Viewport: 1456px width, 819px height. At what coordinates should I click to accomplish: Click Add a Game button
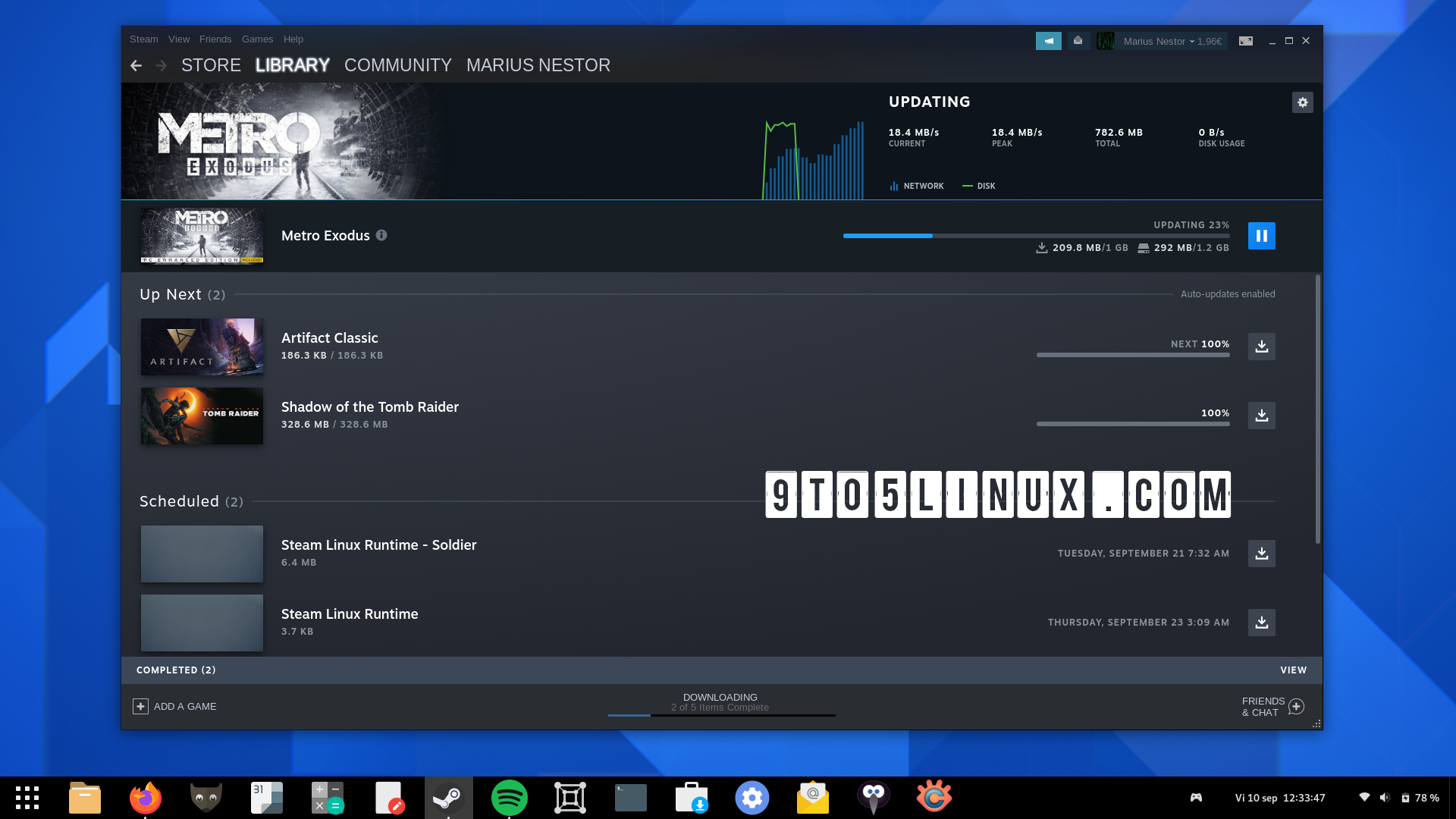click(x=175, y=706)
